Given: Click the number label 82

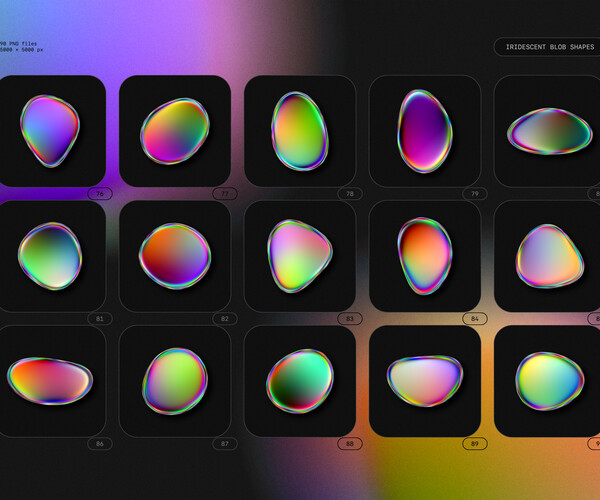Looking at the screenshot, I should click(x=225, y=319).
